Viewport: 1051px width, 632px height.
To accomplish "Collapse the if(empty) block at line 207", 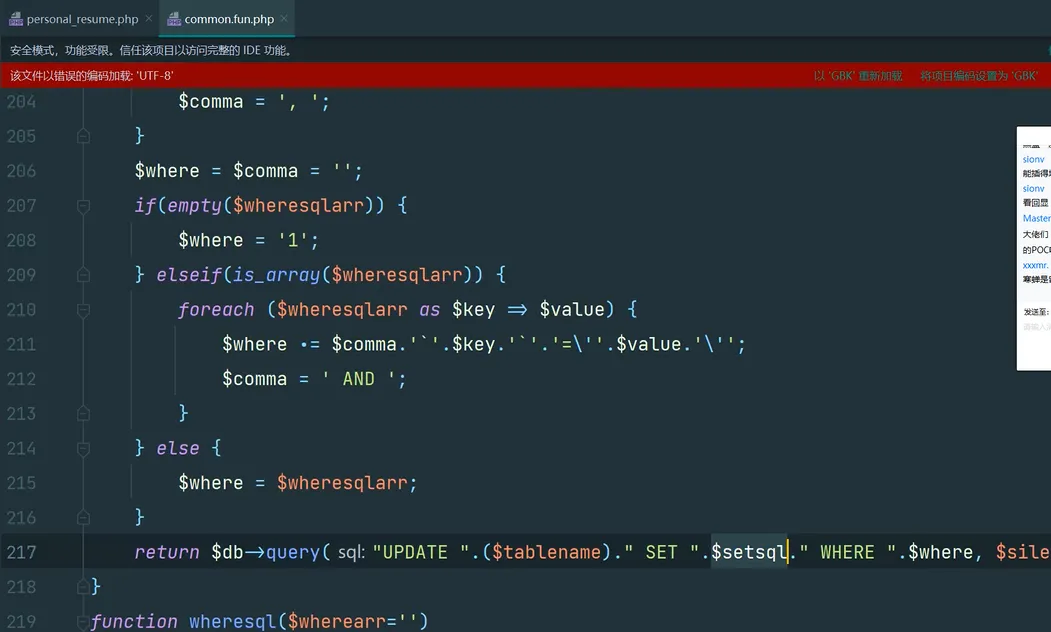I will click(84, 206).
